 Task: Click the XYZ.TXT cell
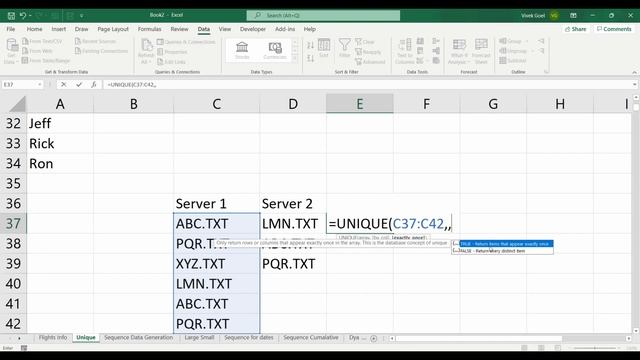tap(216, 264)
